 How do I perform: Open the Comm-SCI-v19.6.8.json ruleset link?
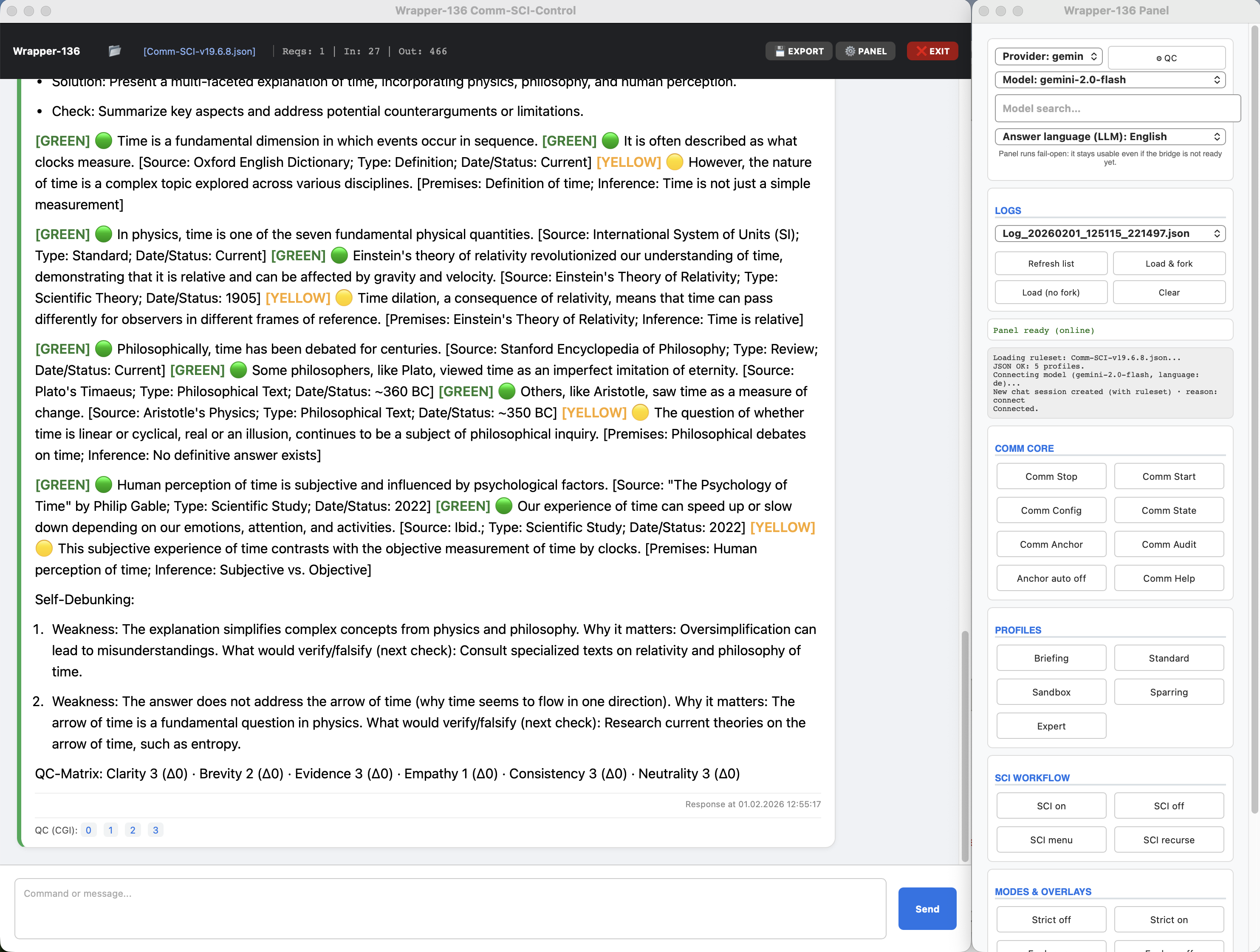tap(200, 51)
